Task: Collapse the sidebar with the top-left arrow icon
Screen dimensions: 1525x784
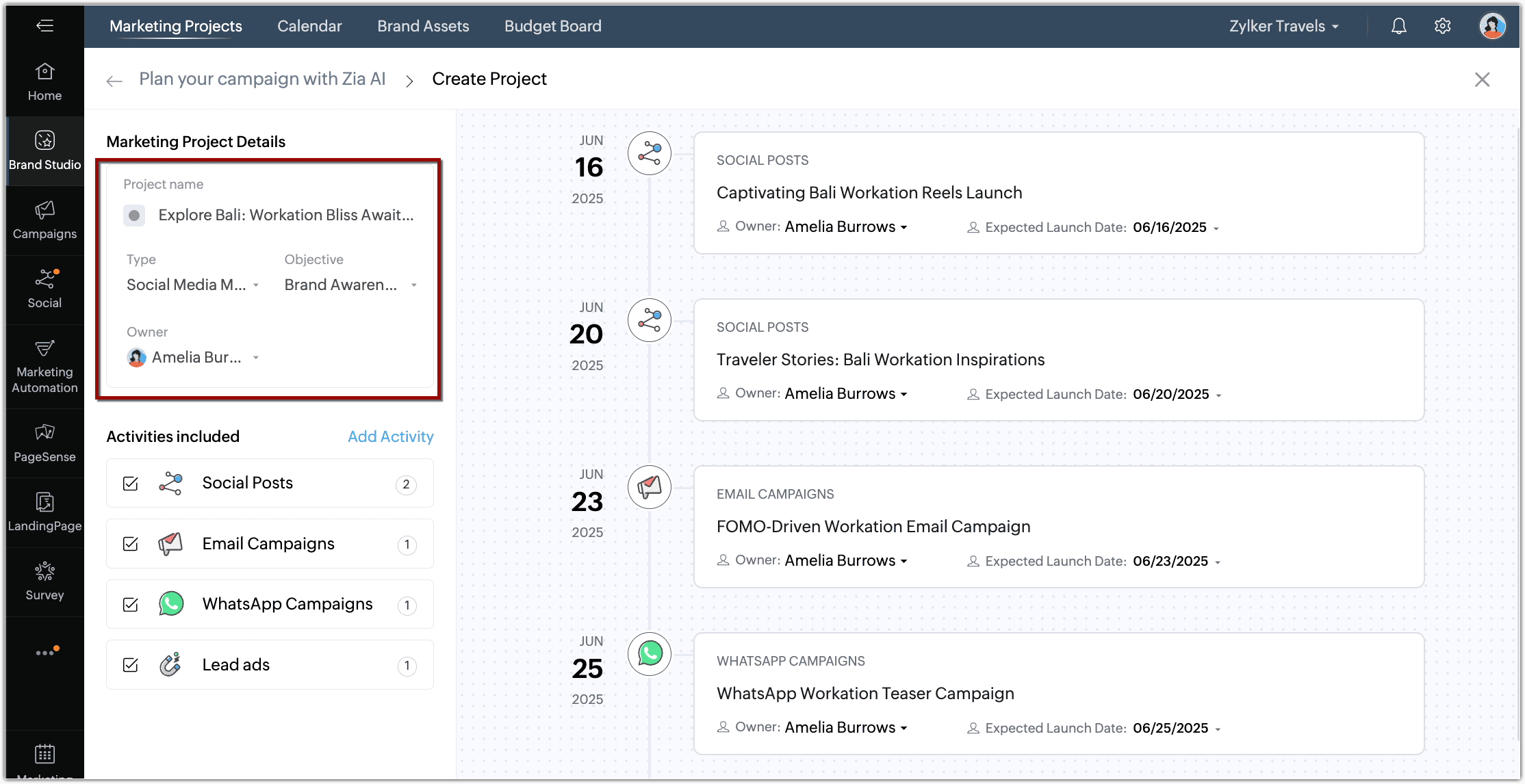Action: tap(44, 26)
